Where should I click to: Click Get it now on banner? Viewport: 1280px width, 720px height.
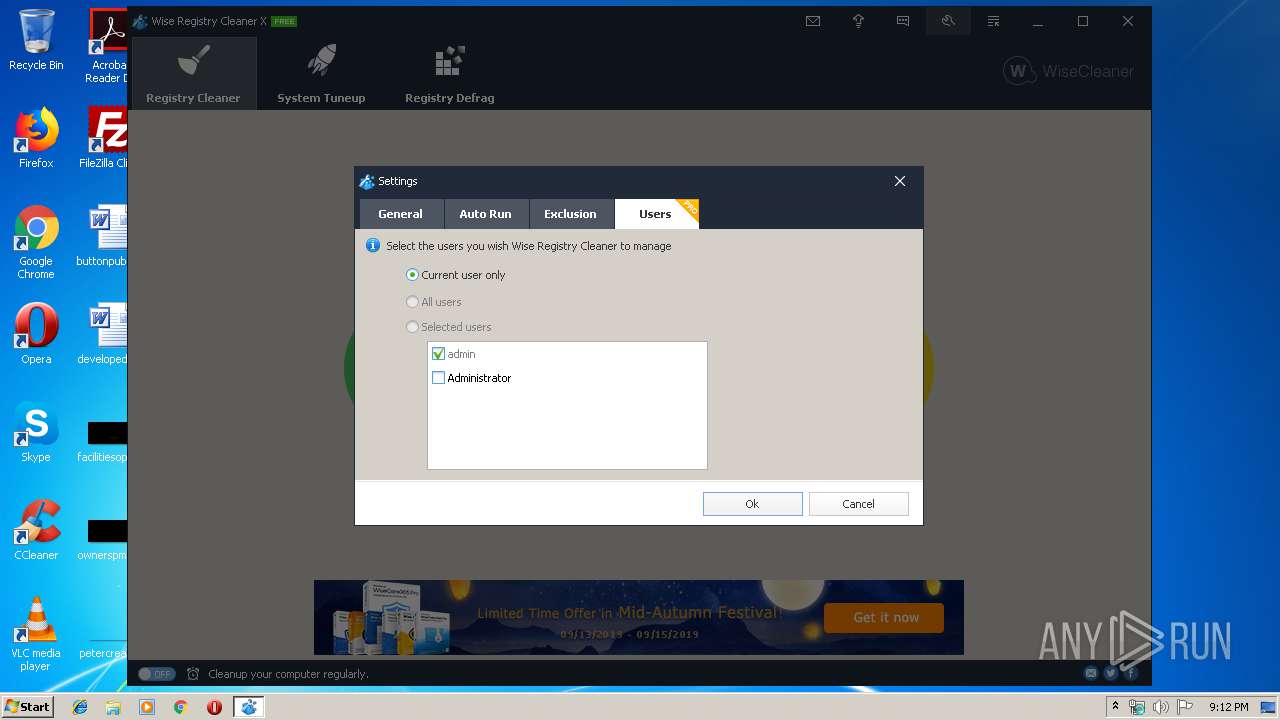click(x=885, y=617)
